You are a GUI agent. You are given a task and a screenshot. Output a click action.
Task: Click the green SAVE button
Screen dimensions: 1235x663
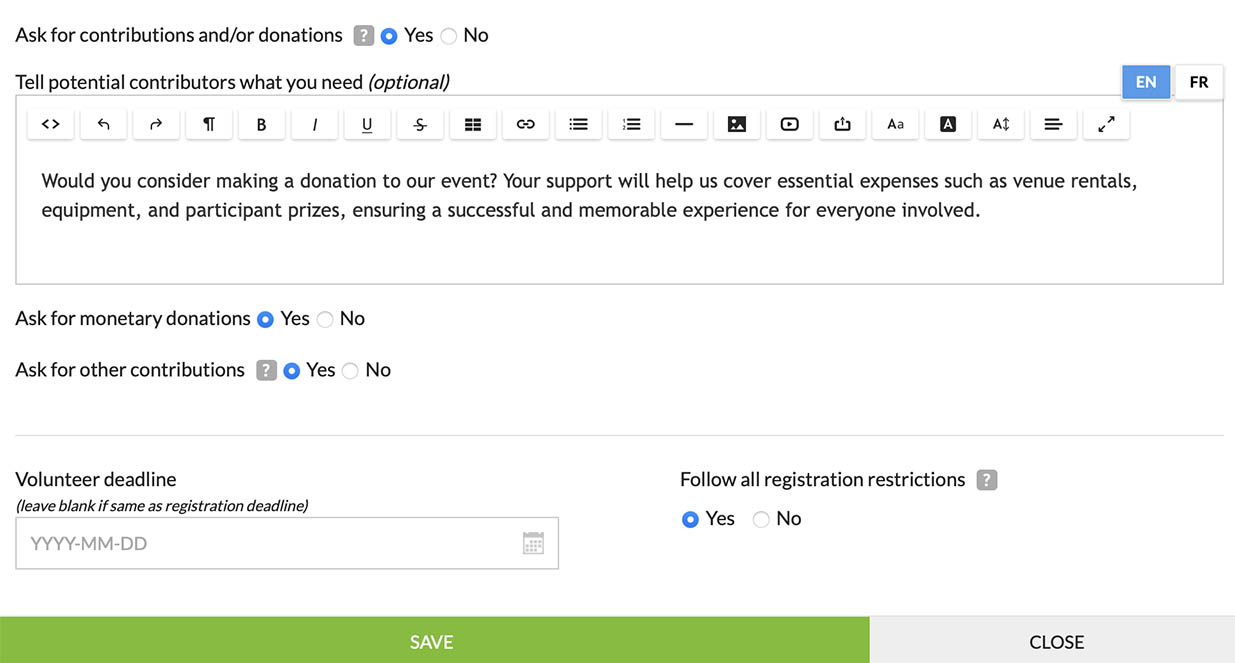pos(433,641)
